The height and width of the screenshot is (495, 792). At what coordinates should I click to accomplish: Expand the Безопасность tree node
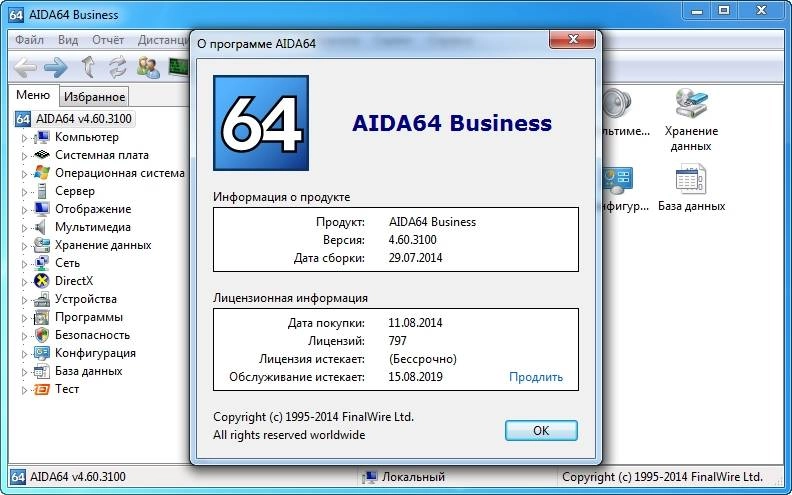24,335
